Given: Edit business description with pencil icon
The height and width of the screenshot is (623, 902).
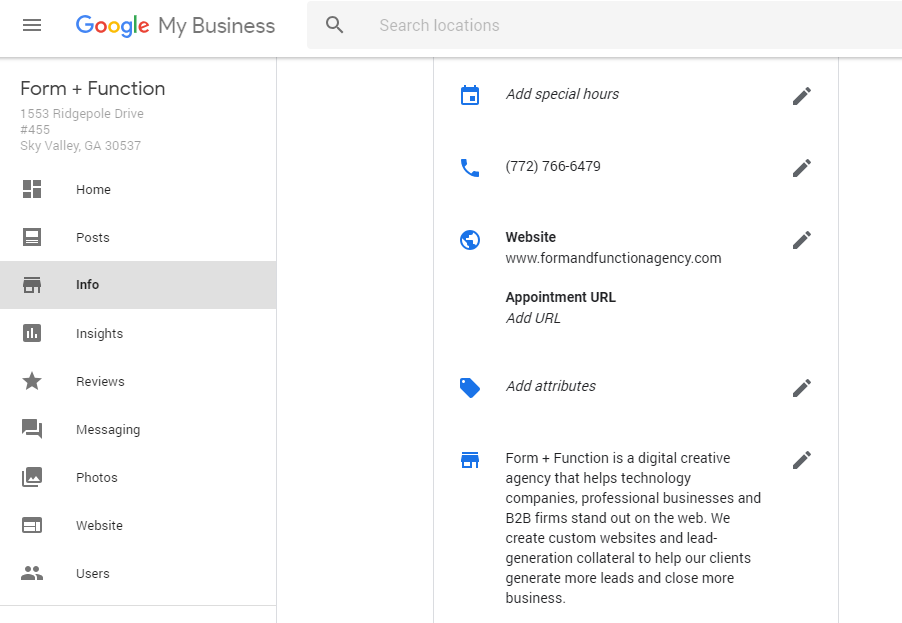Looking at the screenshot, I should 802,460.
